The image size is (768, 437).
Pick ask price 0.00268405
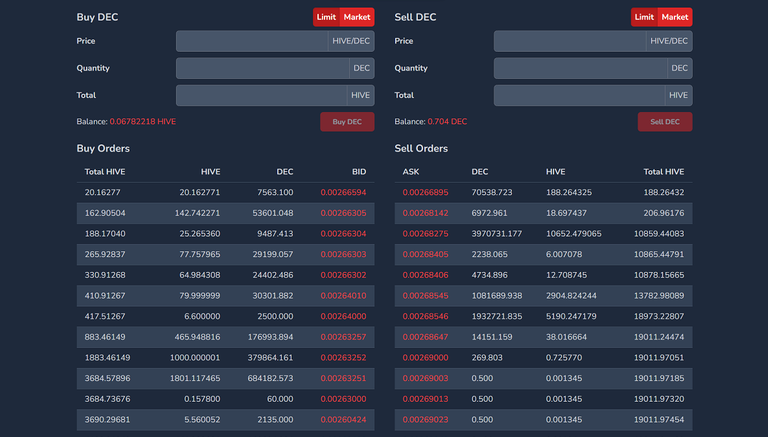(x=425, y=254)
